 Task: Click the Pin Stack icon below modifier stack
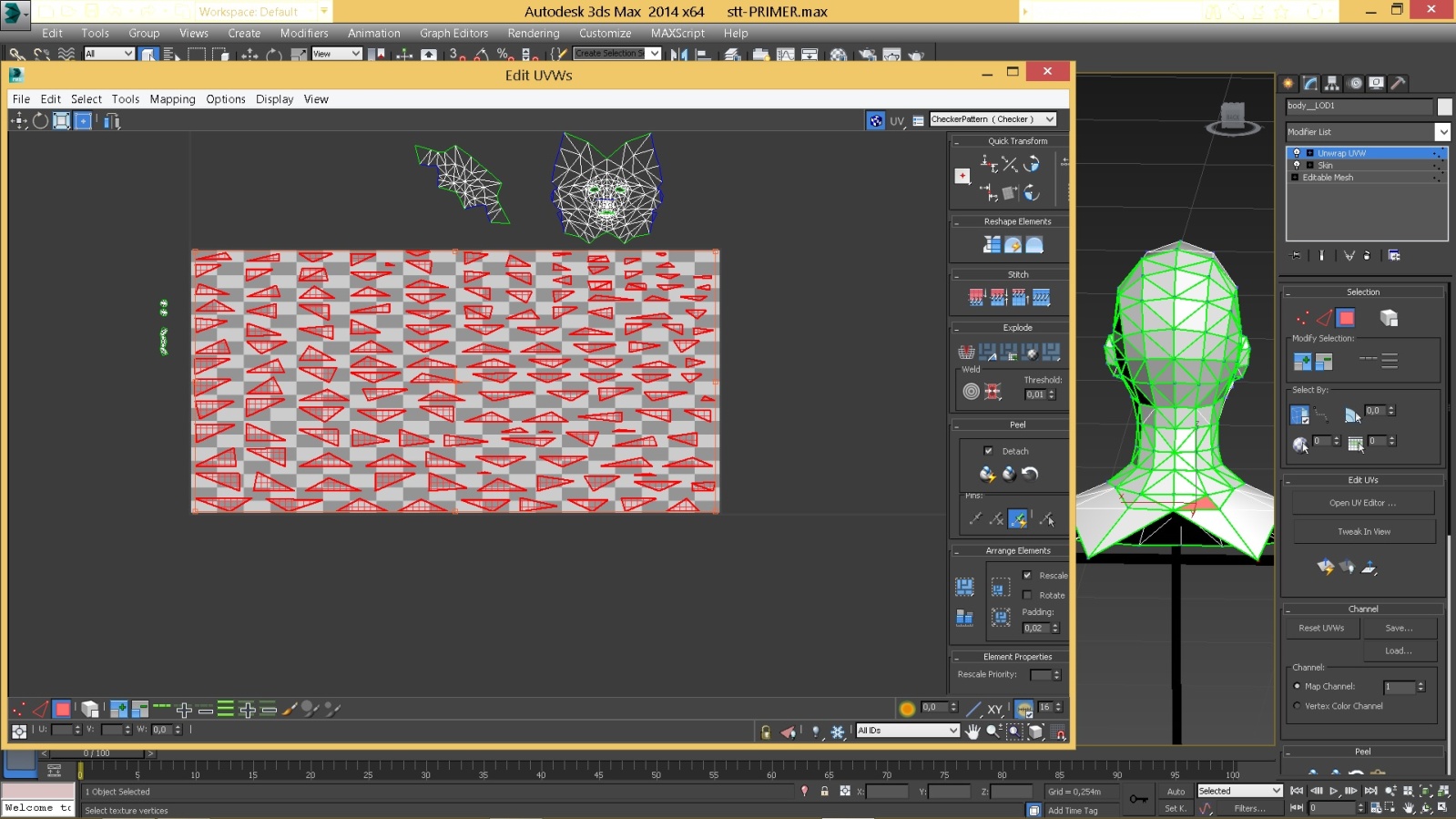[1297, 255]
